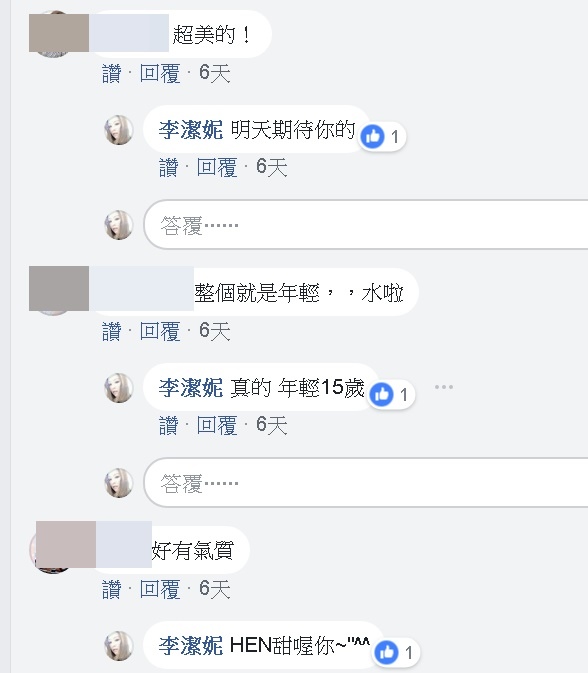Click avatar beside first 答覆 input
This screenshot has width=588, height=673.
point(119,225)
